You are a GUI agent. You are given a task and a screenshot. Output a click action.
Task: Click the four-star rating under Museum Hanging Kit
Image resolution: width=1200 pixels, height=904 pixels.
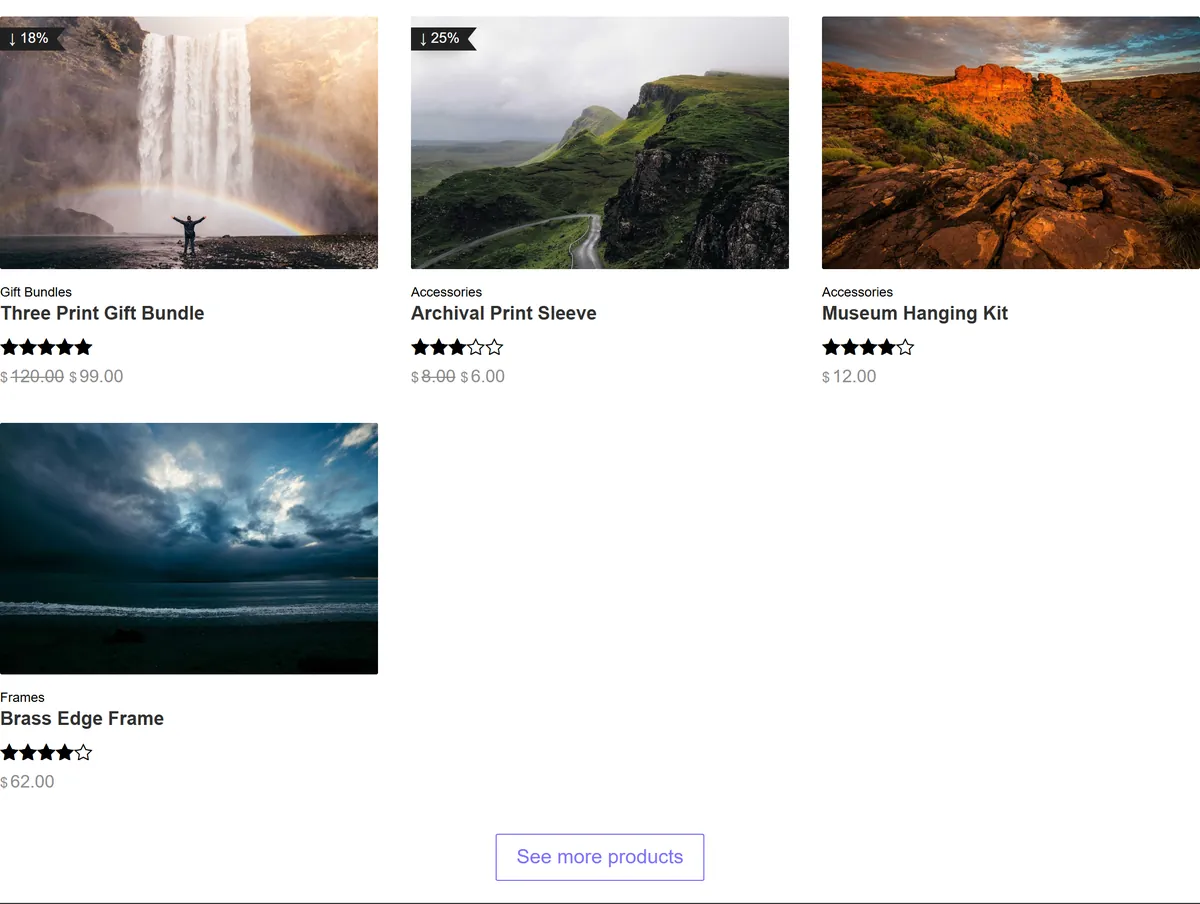pos(868,347)
